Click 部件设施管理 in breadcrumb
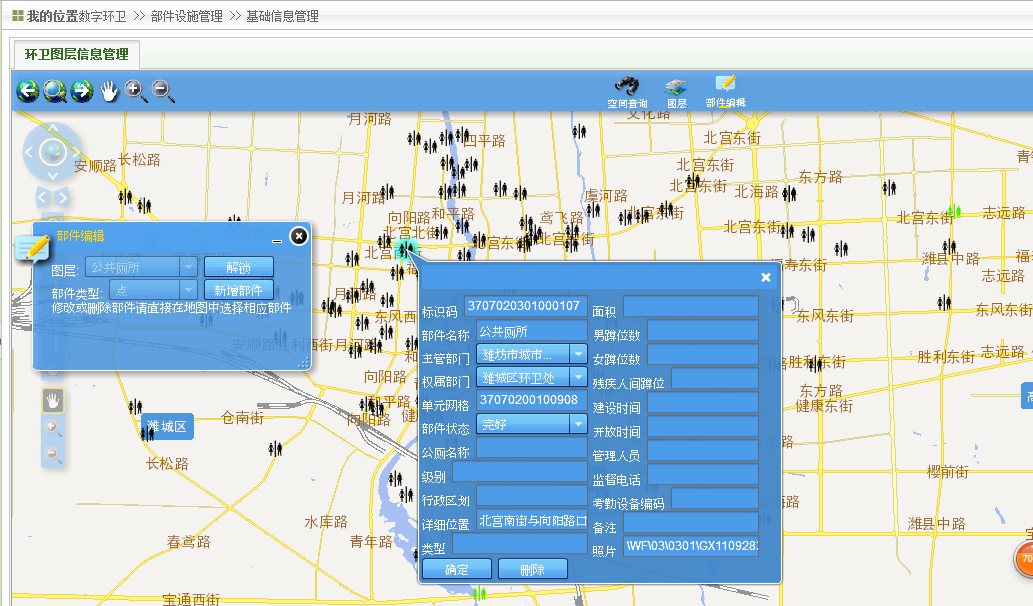Screen dimensions: 1033x606 186,16
